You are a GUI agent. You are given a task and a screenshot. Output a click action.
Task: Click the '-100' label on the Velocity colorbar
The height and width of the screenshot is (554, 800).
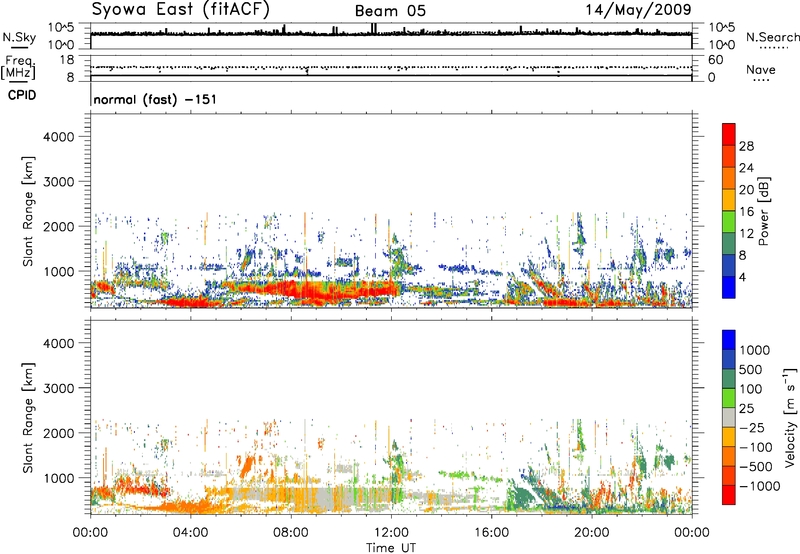[x=756, y=447]
